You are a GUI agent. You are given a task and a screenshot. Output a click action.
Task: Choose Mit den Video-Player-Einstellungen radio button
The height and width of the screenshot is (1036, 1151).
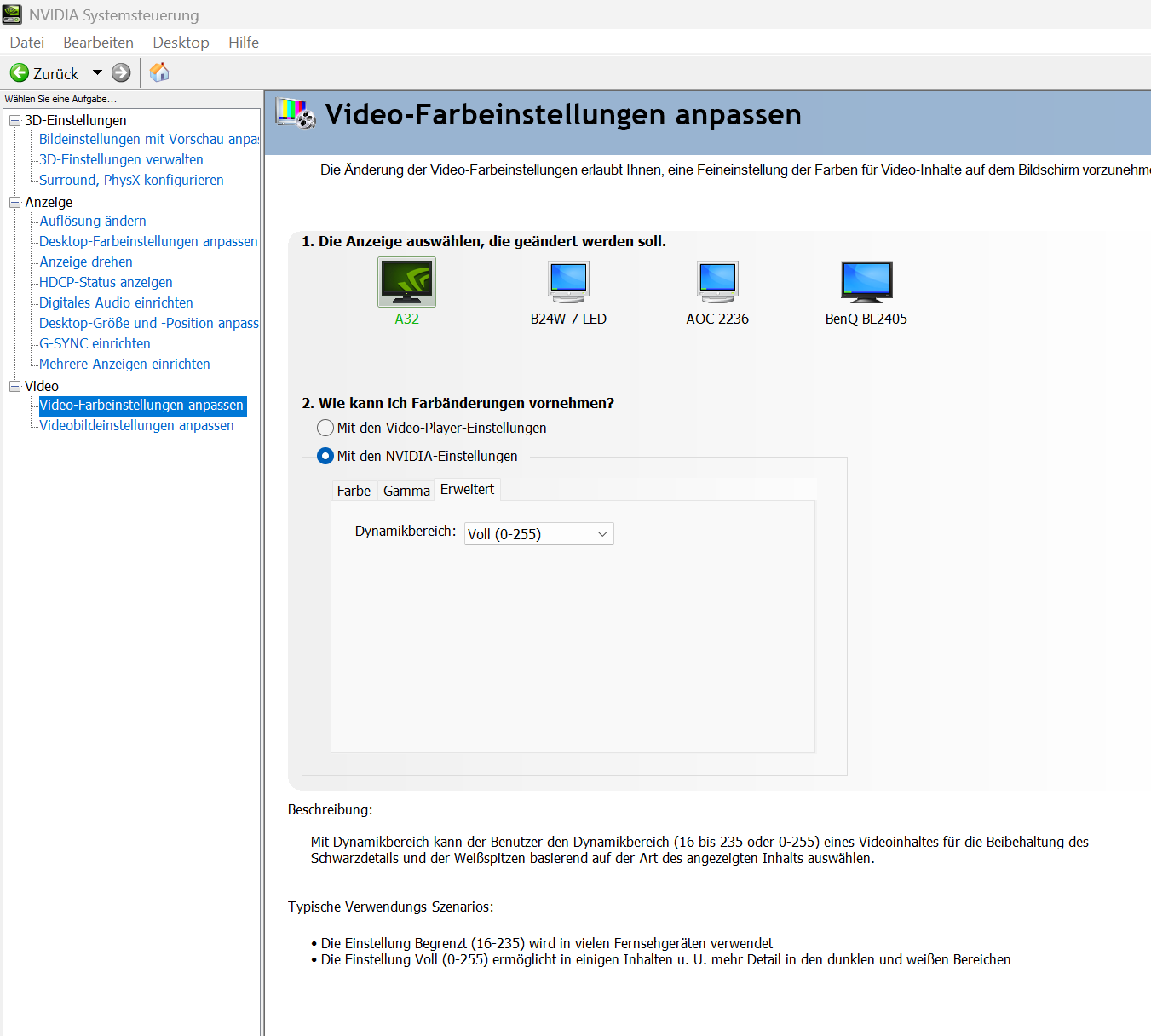point(325,428)
